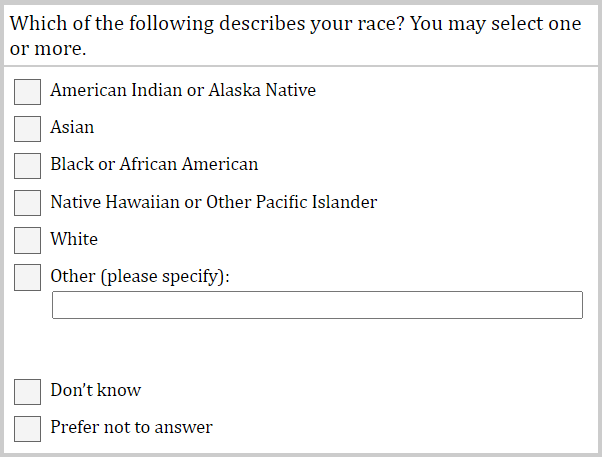Viewport: 602px width, 457px height.
Task: Tick the checkbox beside Asian
Action: pos(28,128)
